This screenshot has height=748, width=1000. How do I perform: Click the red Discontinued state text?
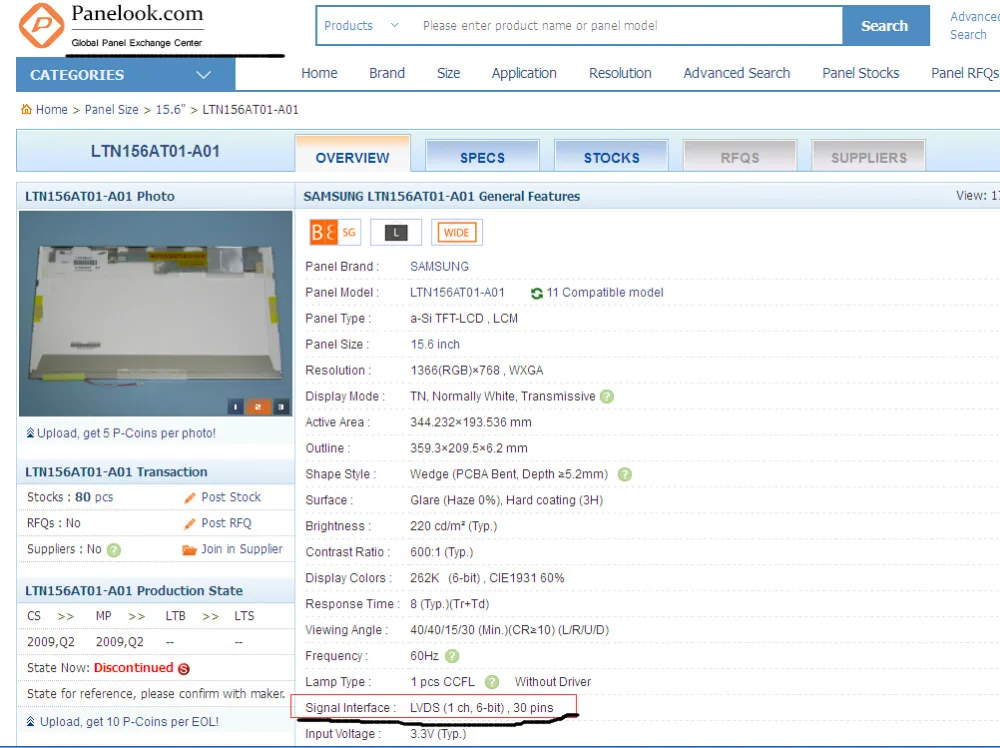(133, 668)
